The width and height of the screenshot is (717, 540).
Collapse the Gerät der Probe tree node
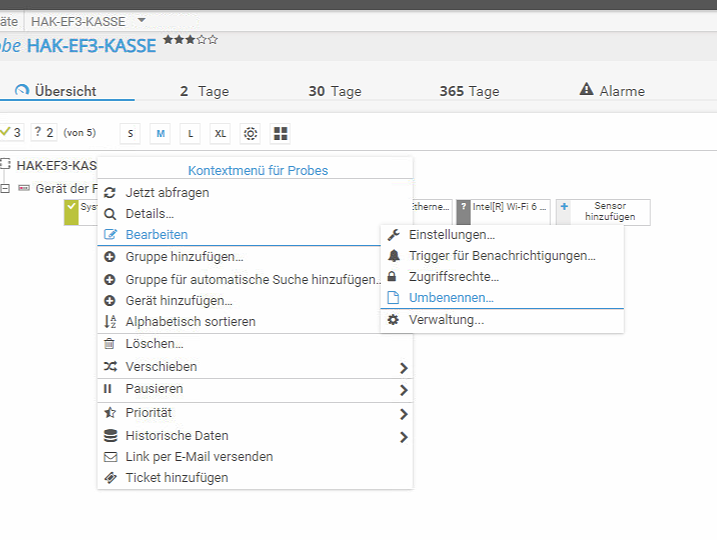tap(5, 188)
